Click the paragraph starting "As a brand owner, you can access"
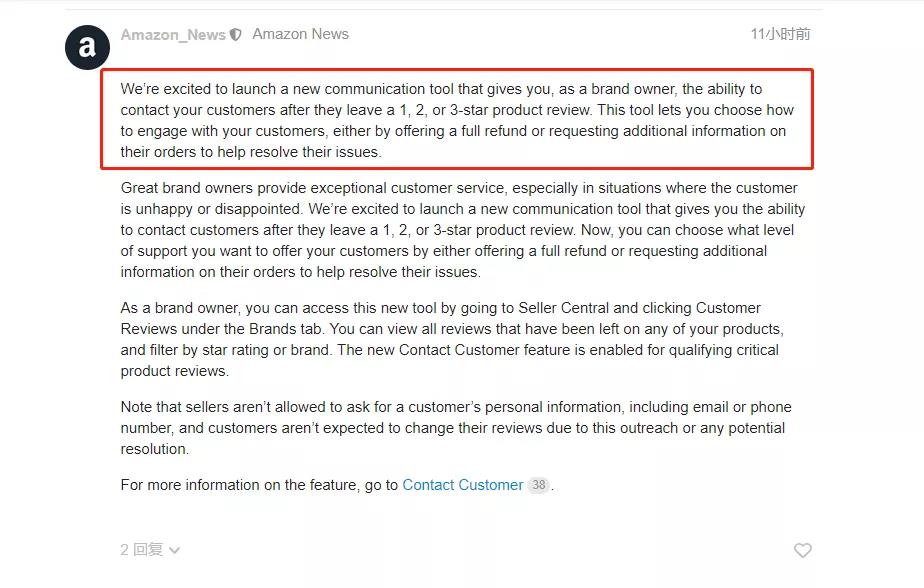Viewport: 924px width, 588px height. click(452, 339)
